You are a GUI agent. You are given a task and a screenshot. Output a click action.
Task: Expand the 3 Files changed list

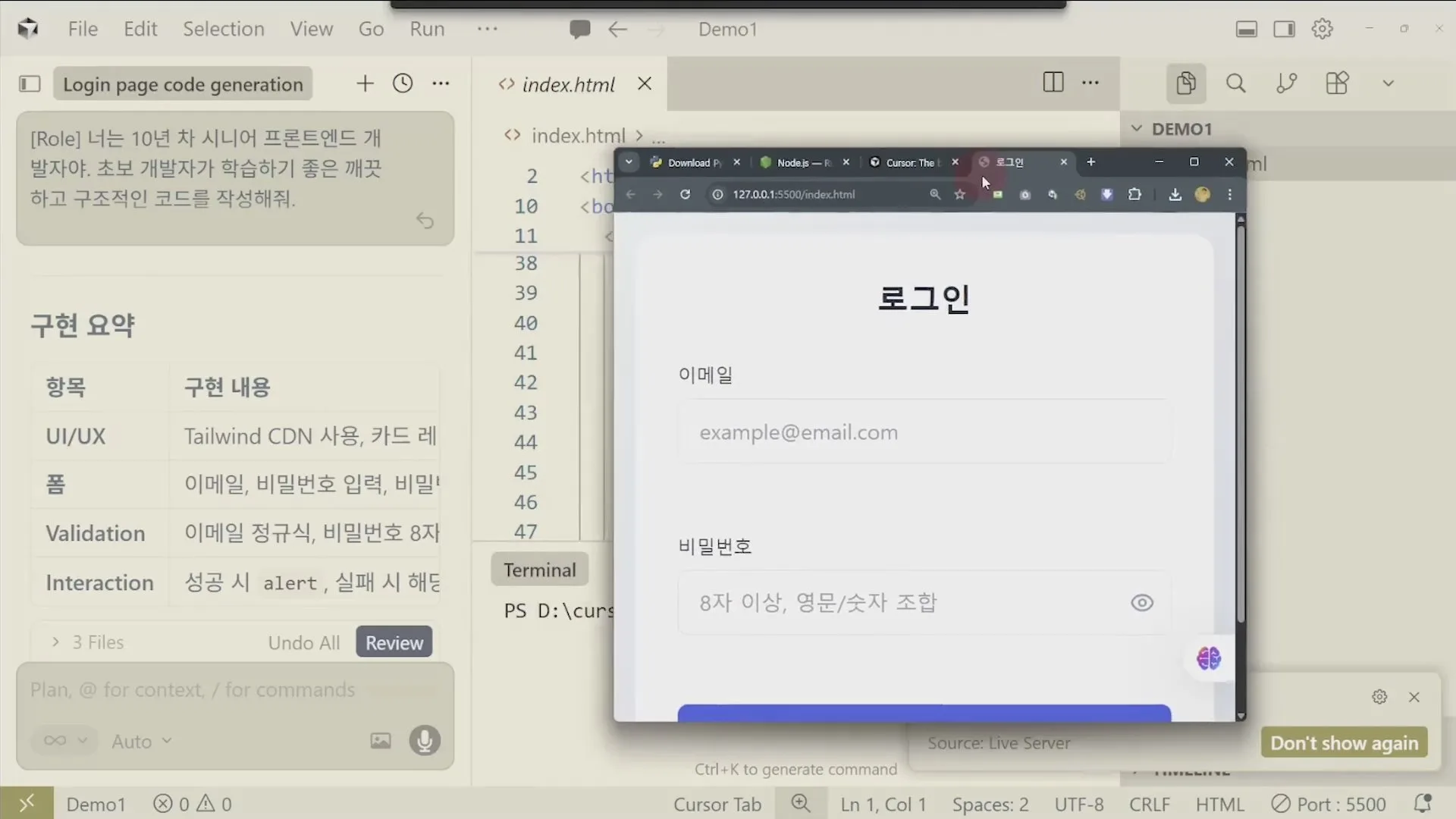click(89, 642)
